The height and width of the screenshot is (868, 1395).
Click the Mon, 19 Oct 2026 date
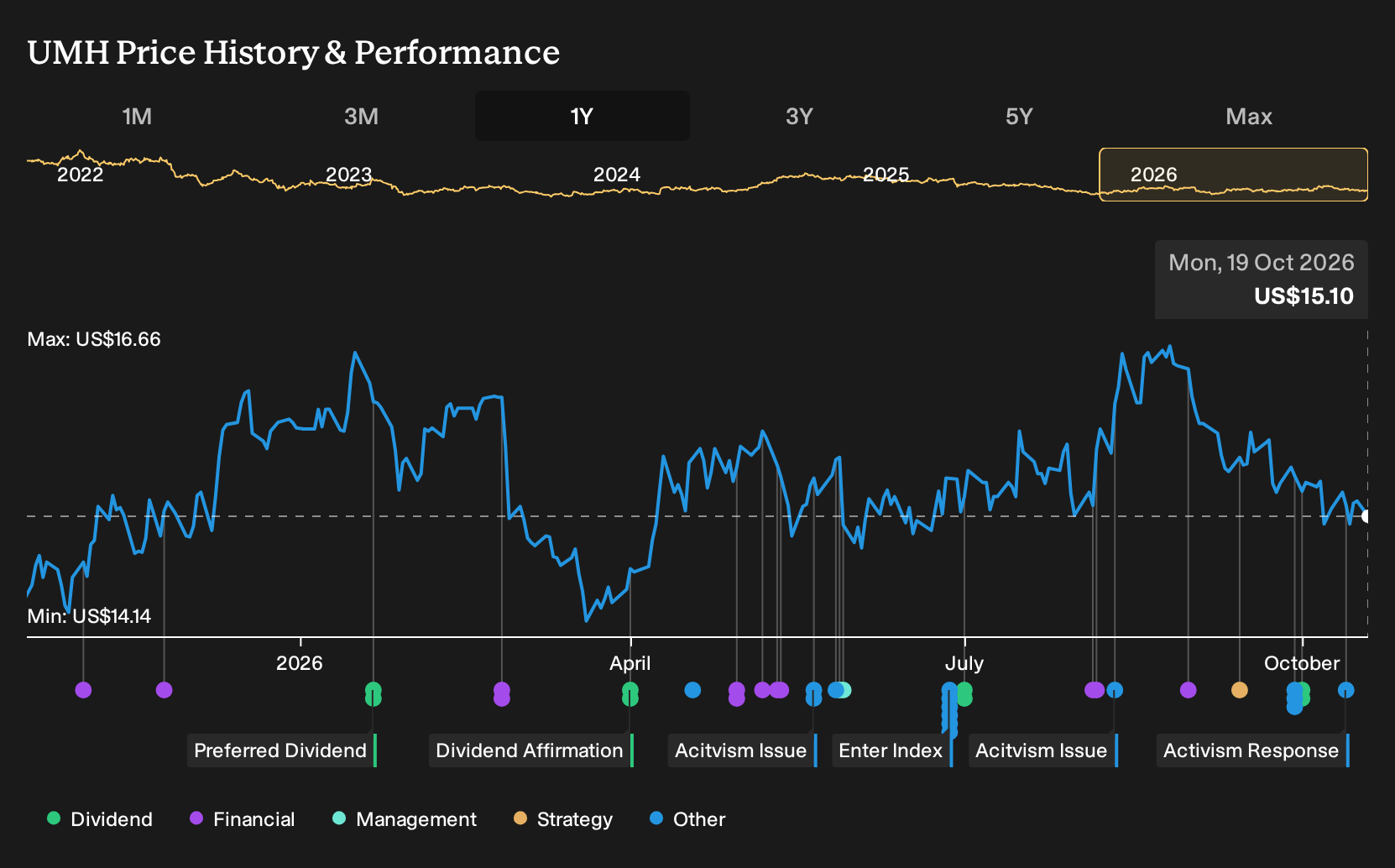[1262, 263]
